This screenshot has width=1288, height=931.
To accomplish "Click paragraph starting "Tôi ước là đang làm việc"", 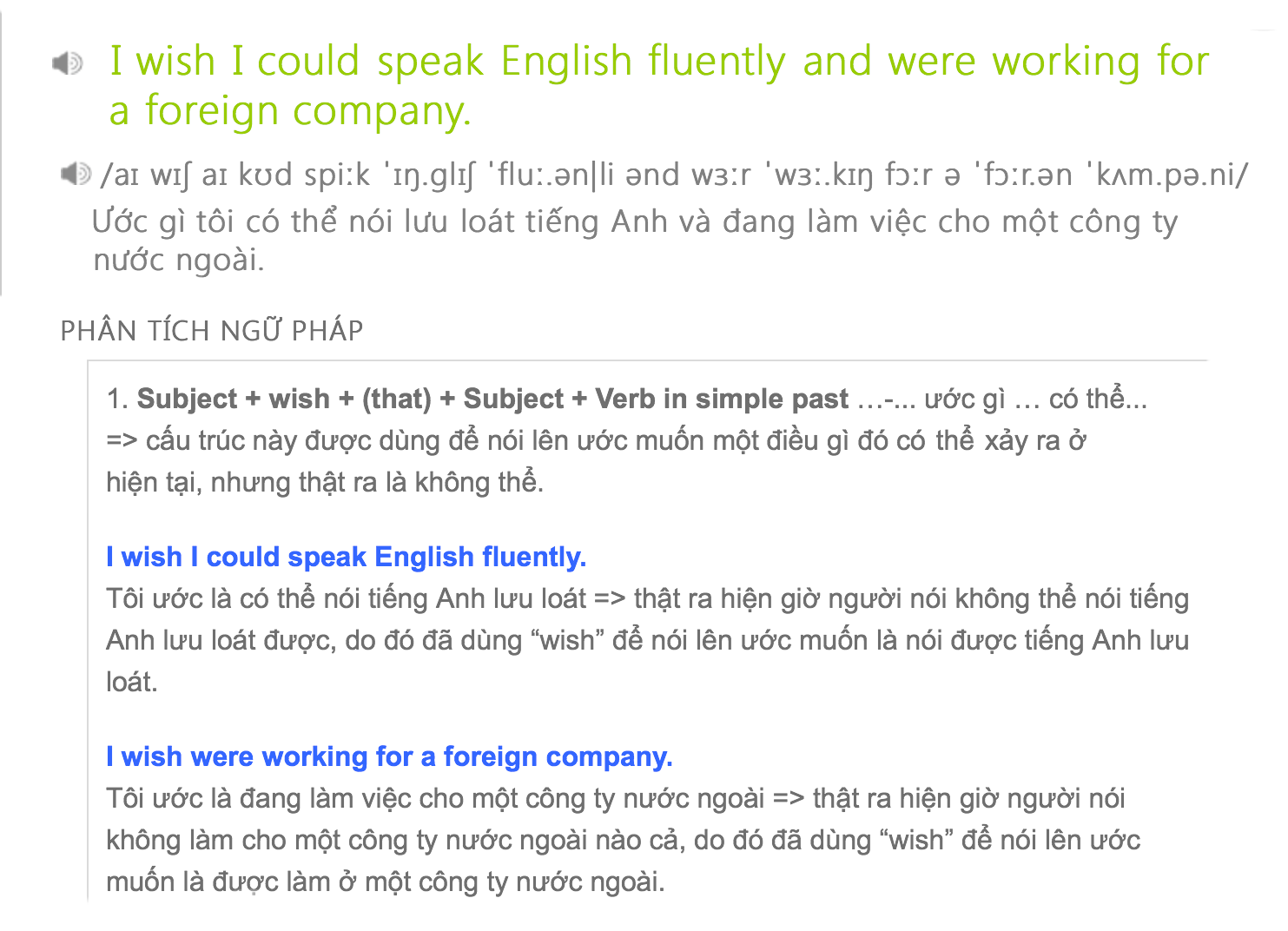I will [624, 840].
